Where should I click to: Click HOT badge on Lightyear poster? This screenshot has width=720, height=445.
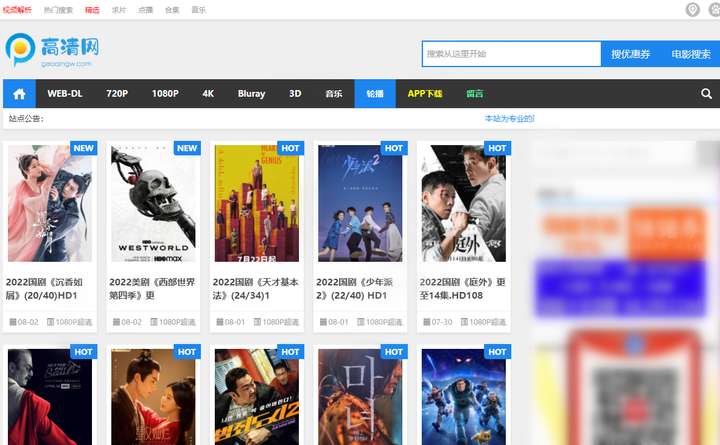click(x=497, y=352)
